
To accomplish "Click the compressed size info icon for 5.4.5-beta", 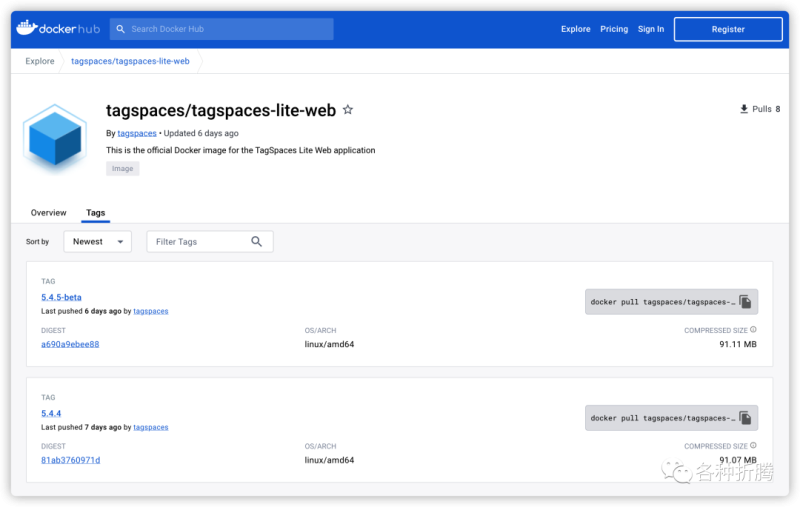I will click(754, 329).
